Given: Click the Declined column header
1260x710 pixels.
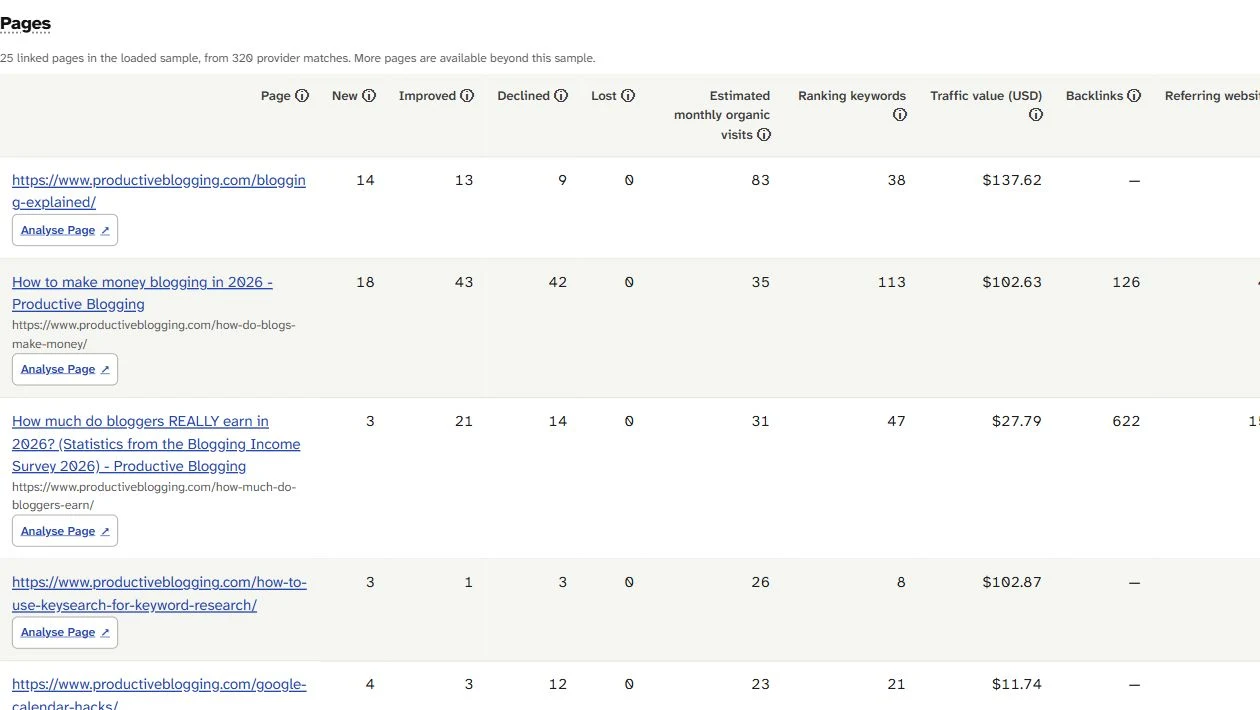Looking at the screenshot, I should (524, 96).
